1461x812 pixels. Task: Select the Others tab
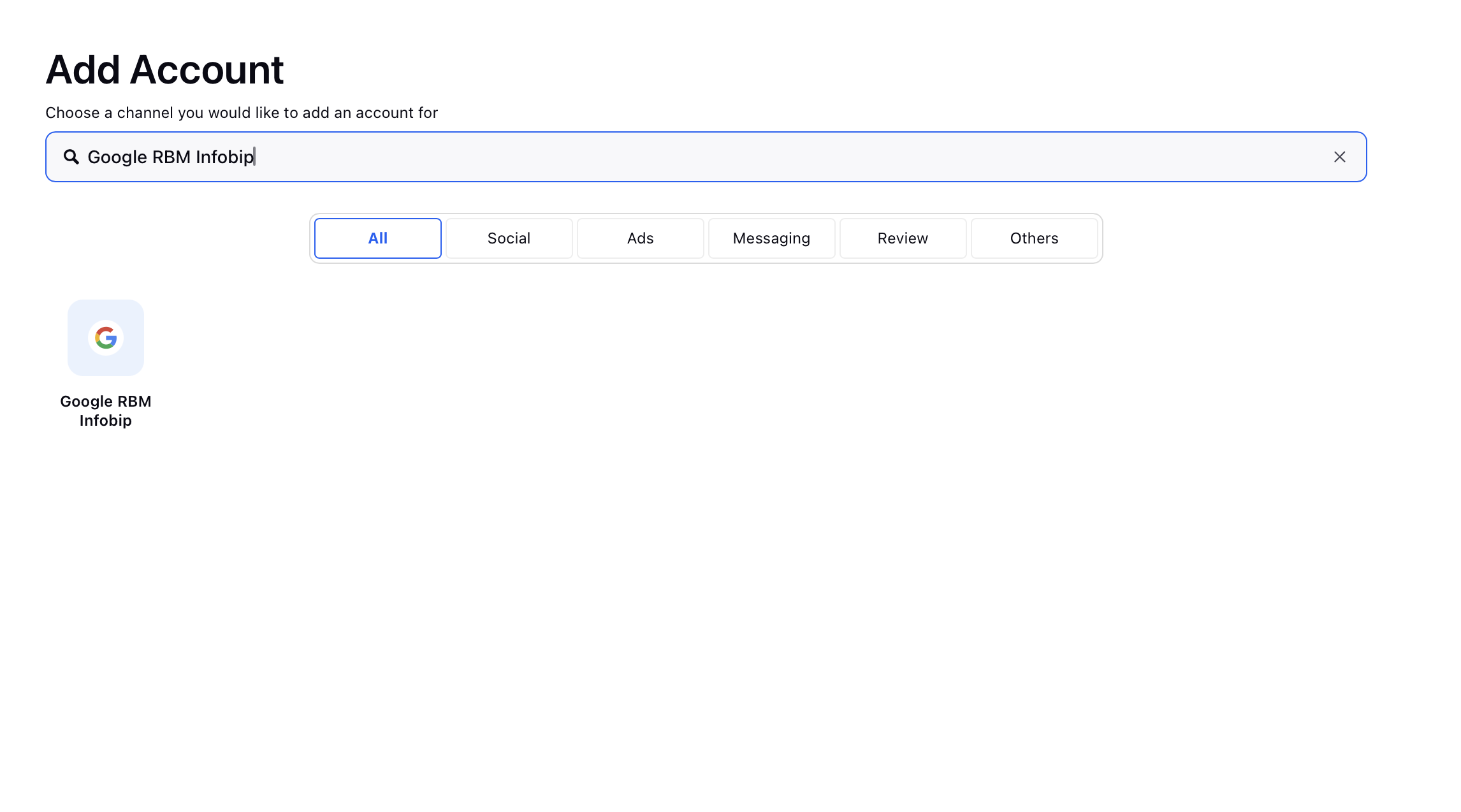tap(1035, 238)
